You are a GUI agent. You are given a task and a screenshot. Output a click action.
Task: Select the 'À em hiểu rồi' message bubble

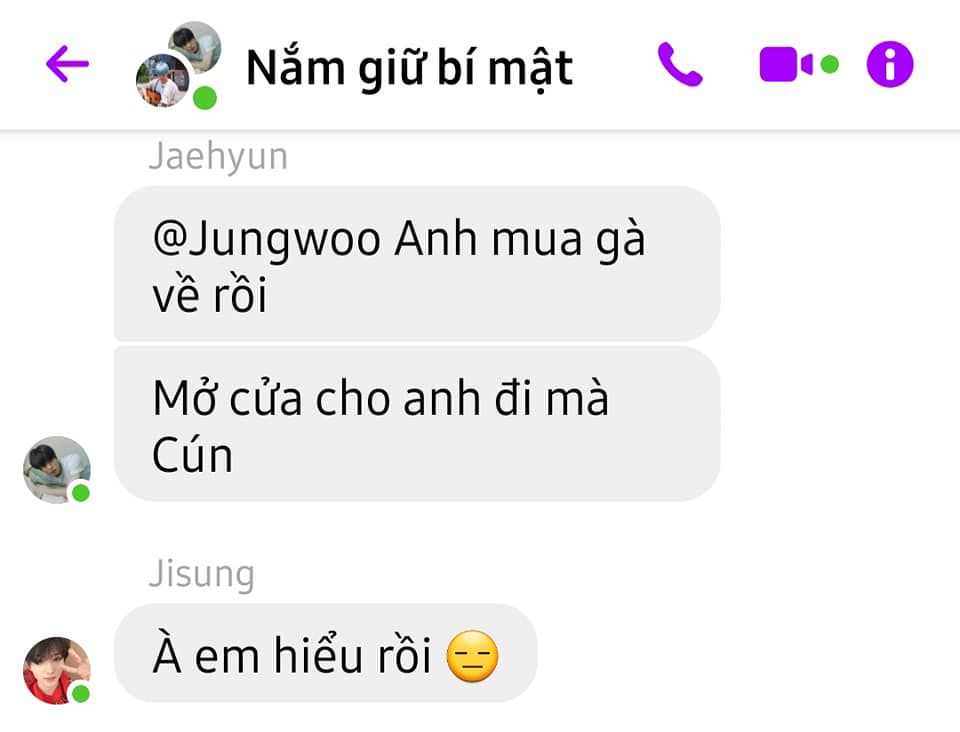coord(326,653)
